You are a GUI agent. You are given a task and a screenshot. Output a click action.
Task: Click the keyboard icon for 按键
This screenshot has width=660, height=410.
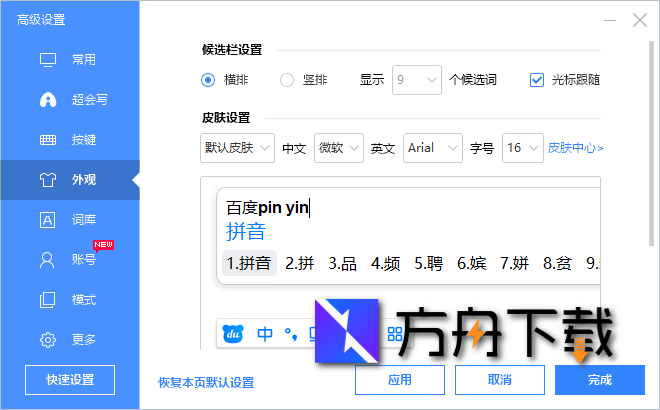pyautogui.click(x=48, y=140)
